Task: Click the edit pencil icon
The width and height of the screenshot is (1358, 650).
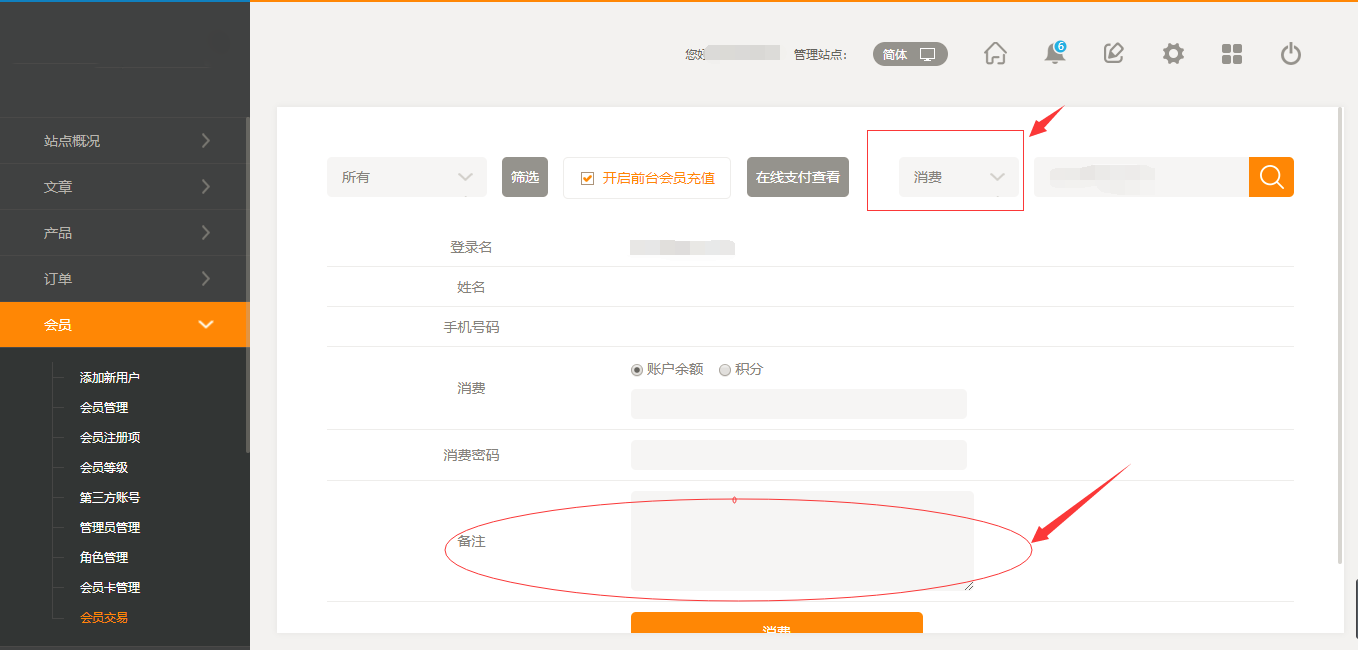Action: [1113, 54]
